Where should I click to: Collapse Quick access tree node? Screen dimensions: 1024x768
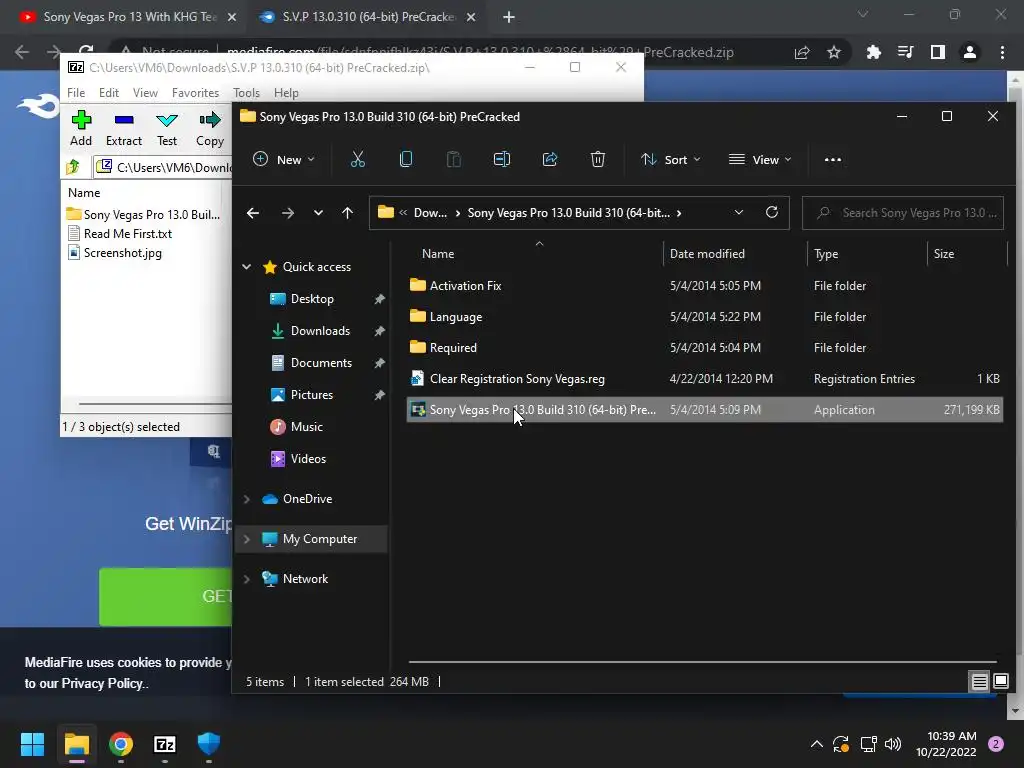(247, 266)
